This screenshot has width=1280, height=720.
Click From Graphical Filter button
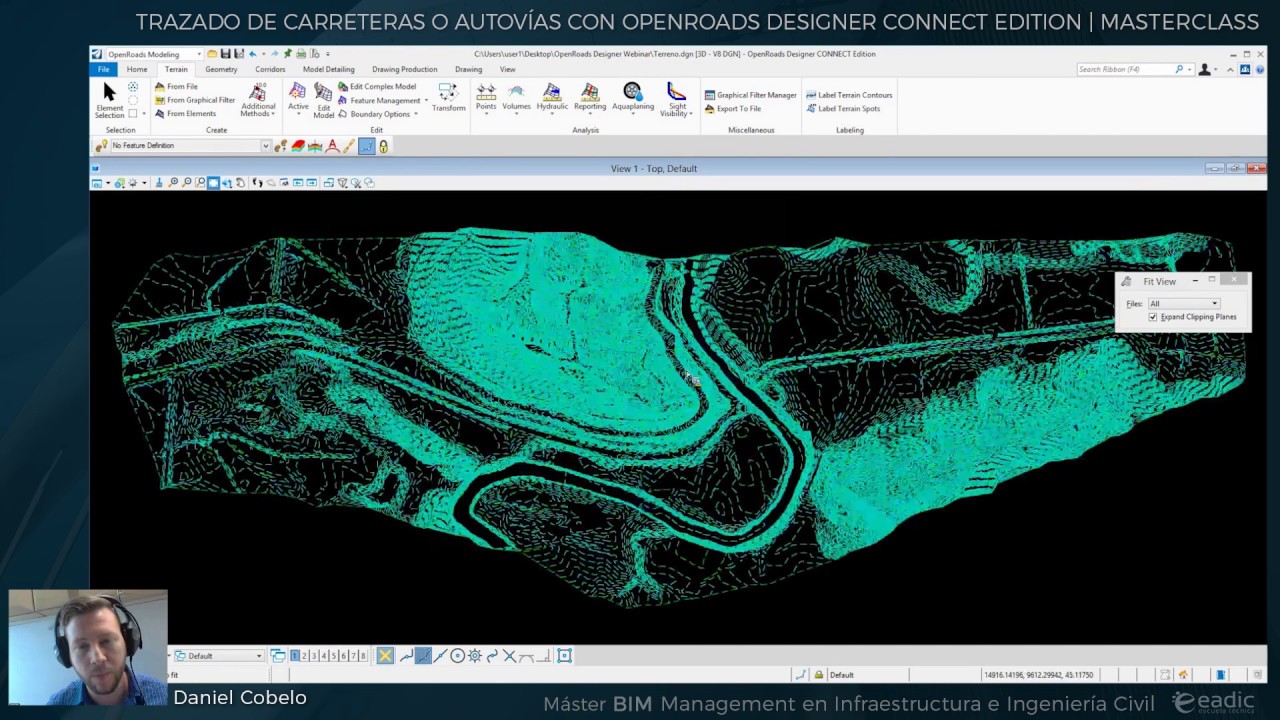pyautogui.click(x=195, y=100)
